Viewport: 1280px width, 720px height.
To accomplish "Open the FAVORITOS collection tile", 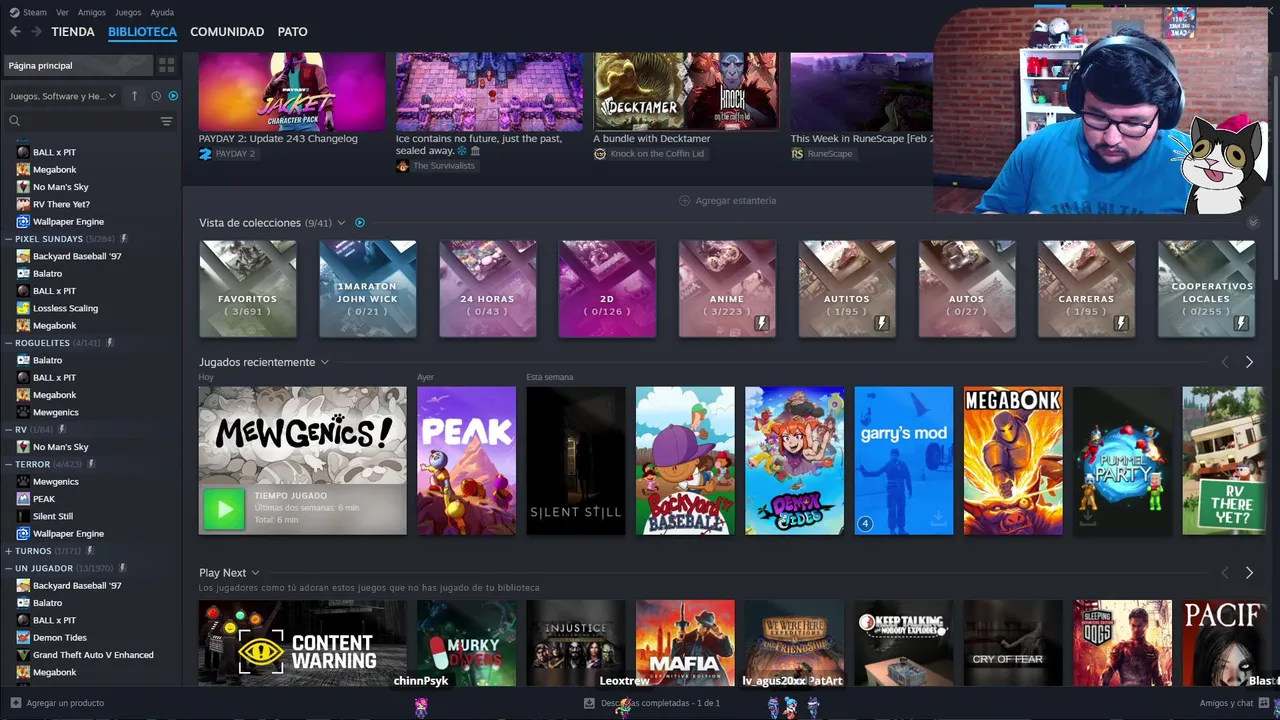I will click(247, 289).
